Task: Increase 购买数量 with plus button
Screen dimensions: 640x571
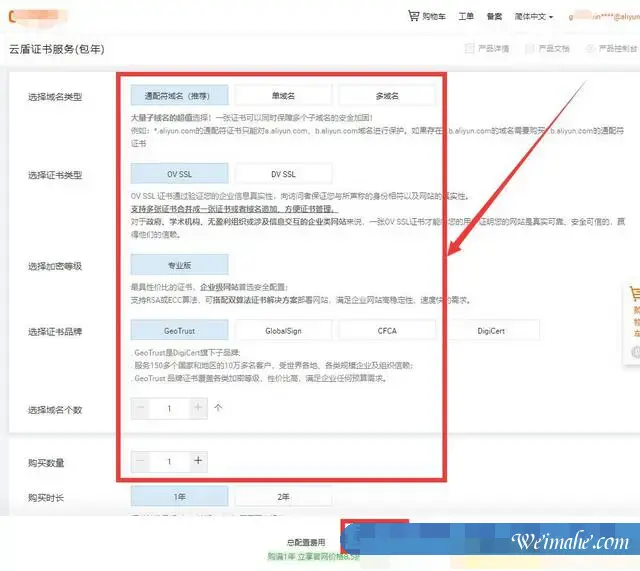Action: pos(198,461)
